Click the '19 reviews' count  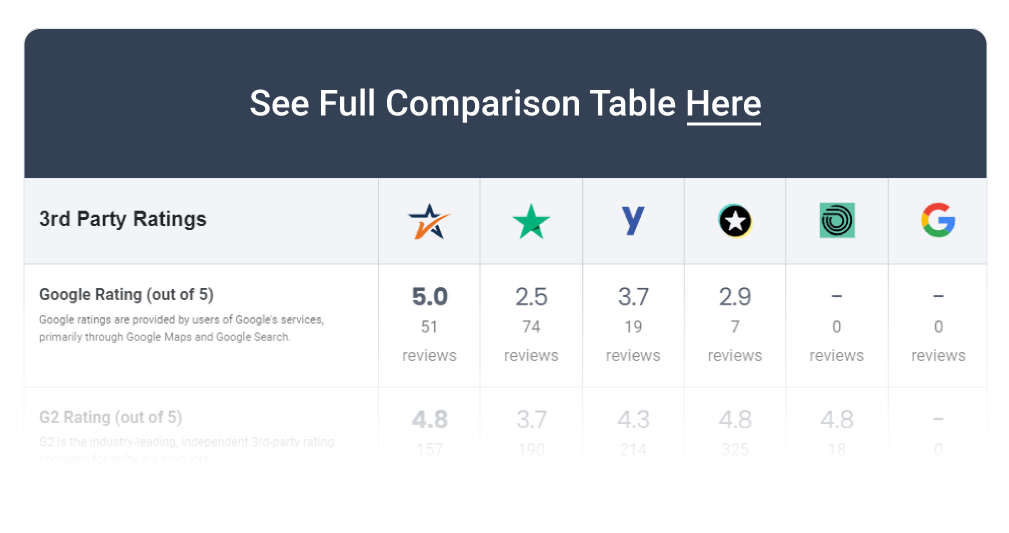(633, 341)
